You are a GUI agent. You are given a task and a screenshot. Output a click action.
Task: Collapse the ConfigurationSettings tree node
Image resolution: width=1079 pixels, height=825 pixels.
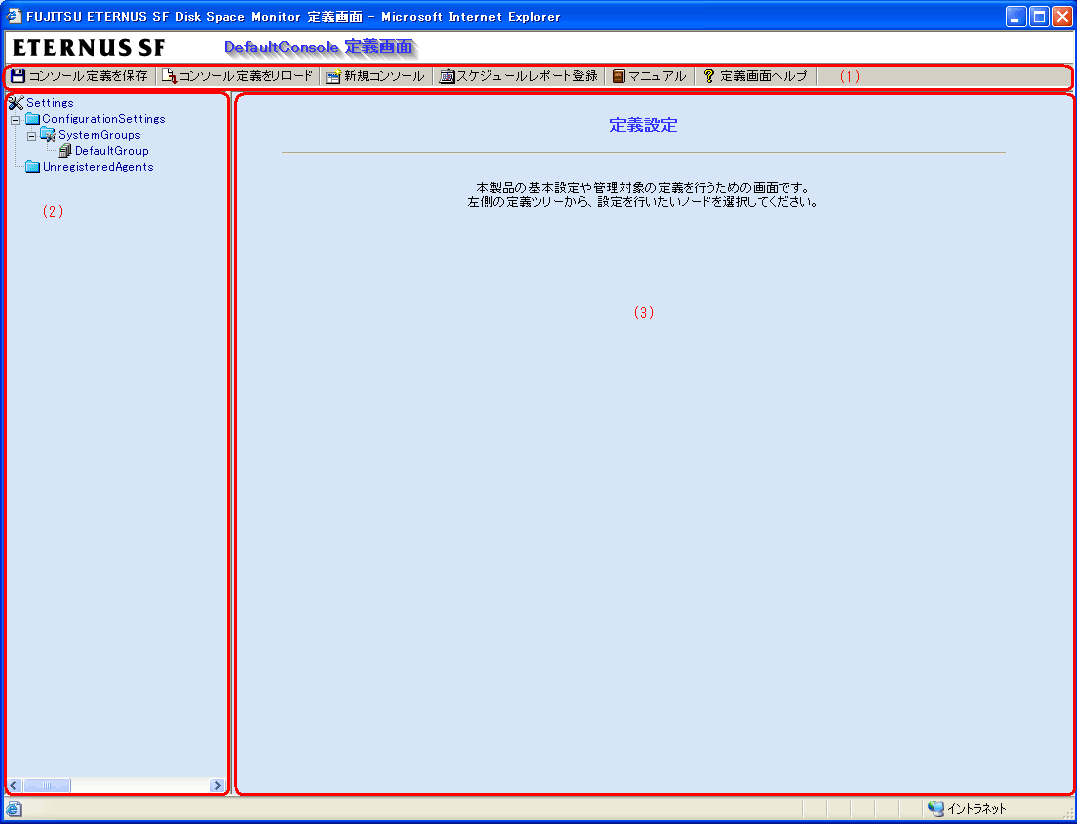(x=15, y=120)
